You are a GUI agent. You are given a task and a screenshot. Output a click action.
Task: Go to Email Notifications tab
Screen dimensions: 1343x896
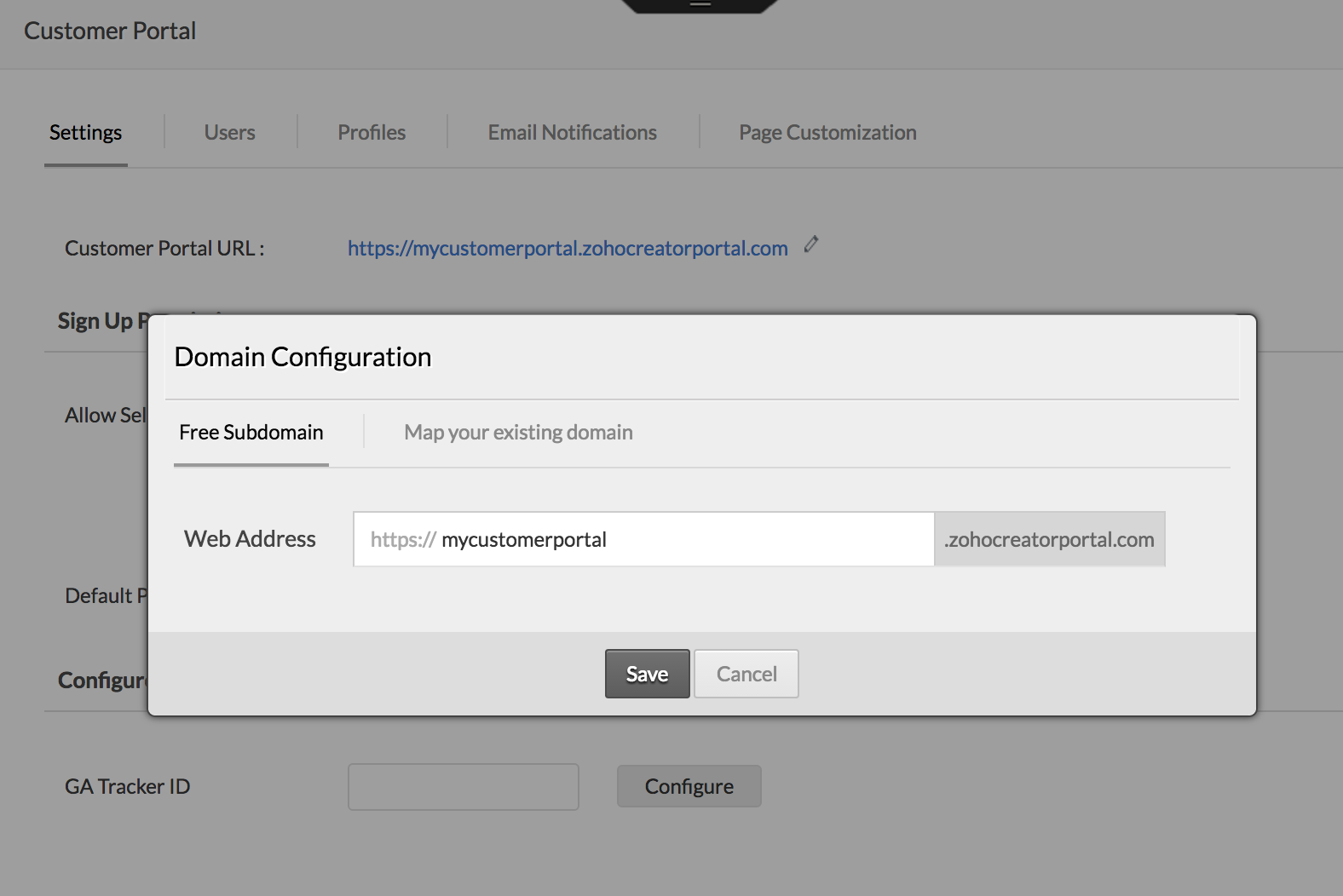572,133
